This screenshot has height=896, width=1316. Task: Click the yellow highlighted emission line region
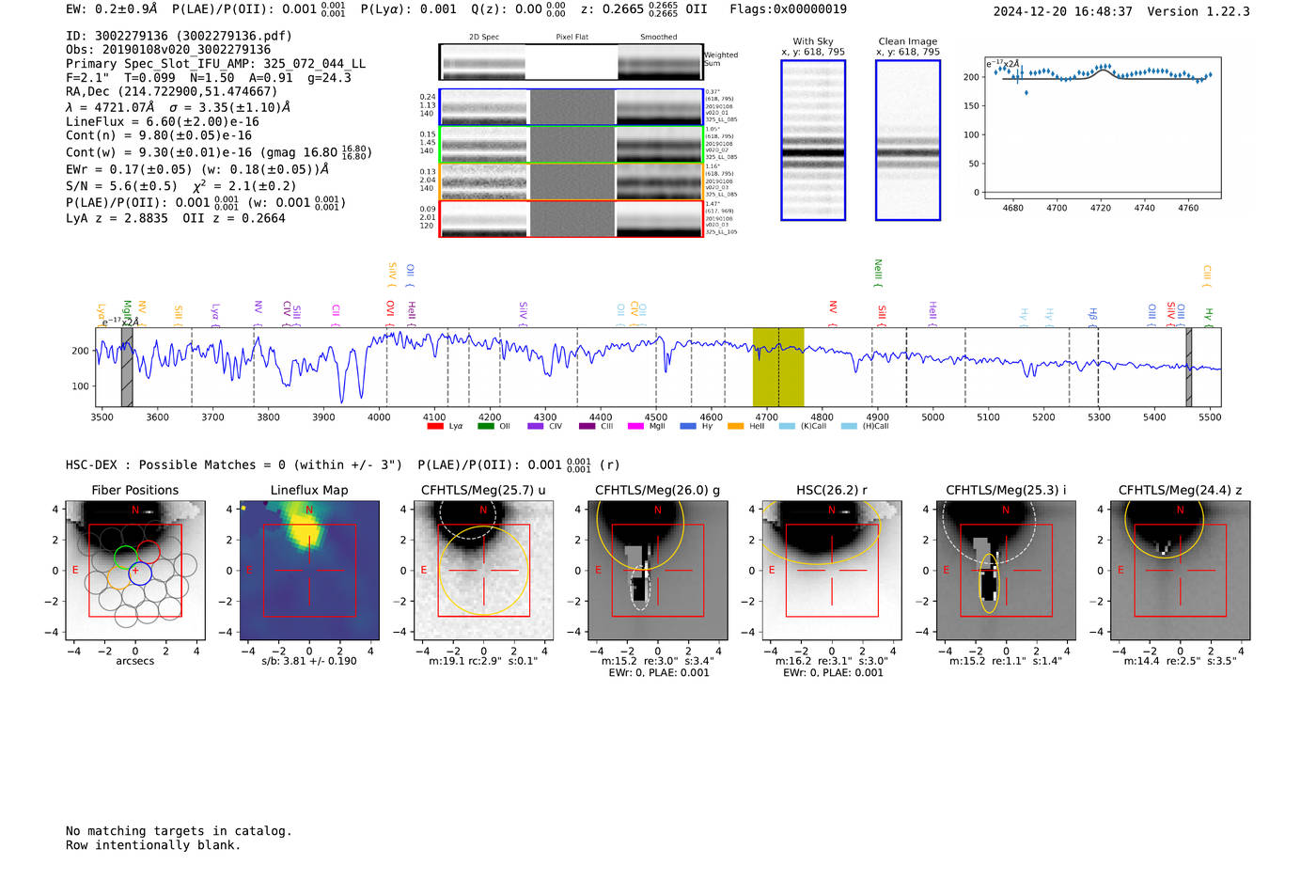coord(778,367)
